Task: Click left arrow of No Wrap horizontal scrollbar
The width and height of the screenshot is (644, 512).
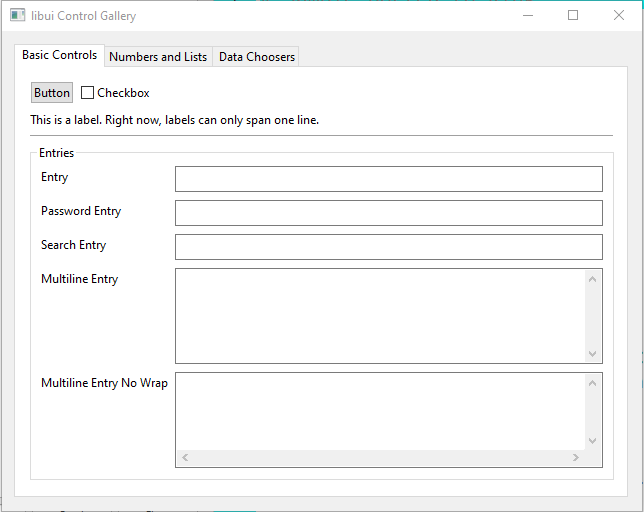Action: click(185, 458)
